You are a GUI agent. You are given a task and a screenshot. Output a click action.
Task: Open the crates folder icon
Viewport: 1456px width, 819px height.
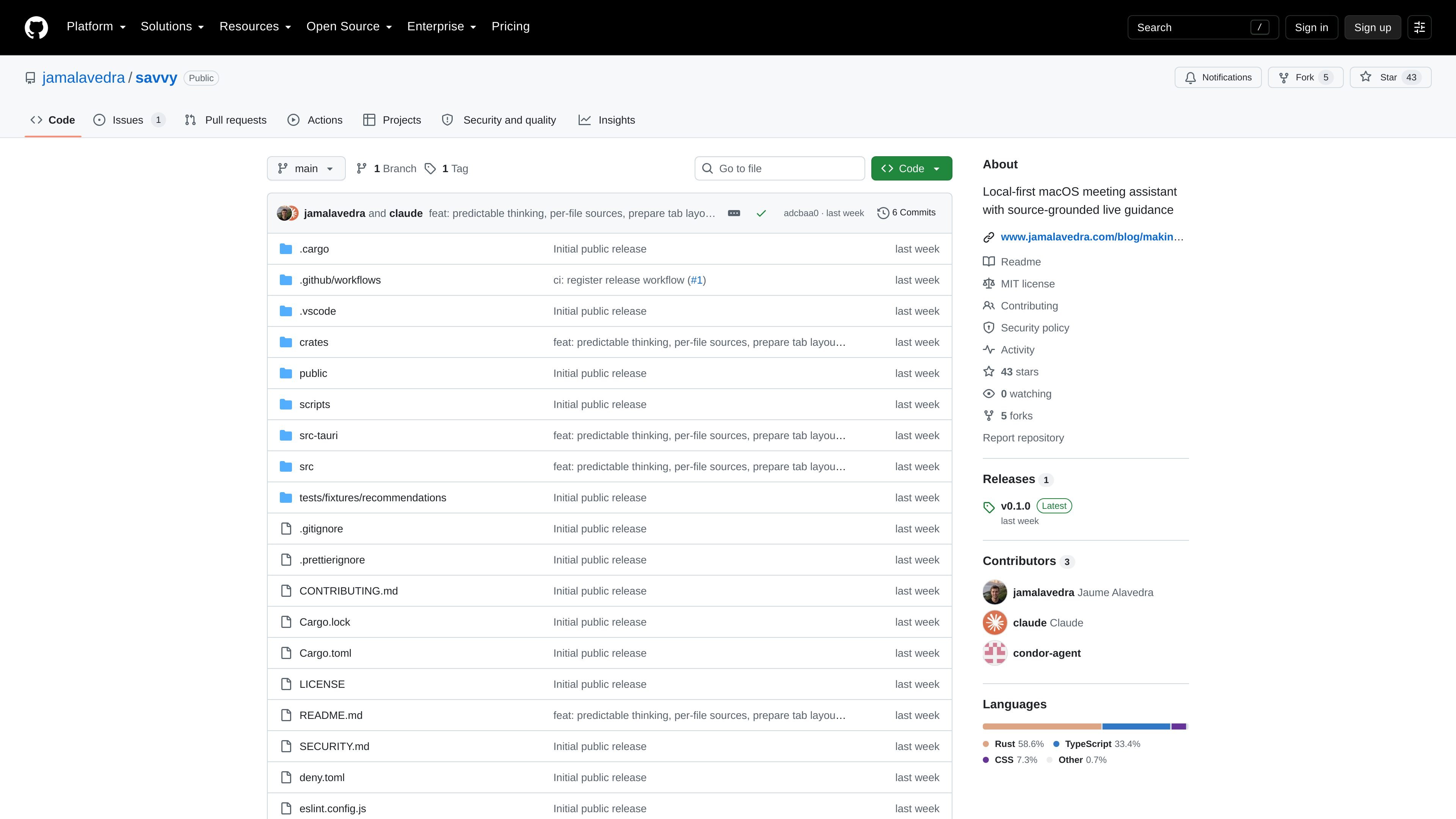pyautogui.click(x=286, y=342)
